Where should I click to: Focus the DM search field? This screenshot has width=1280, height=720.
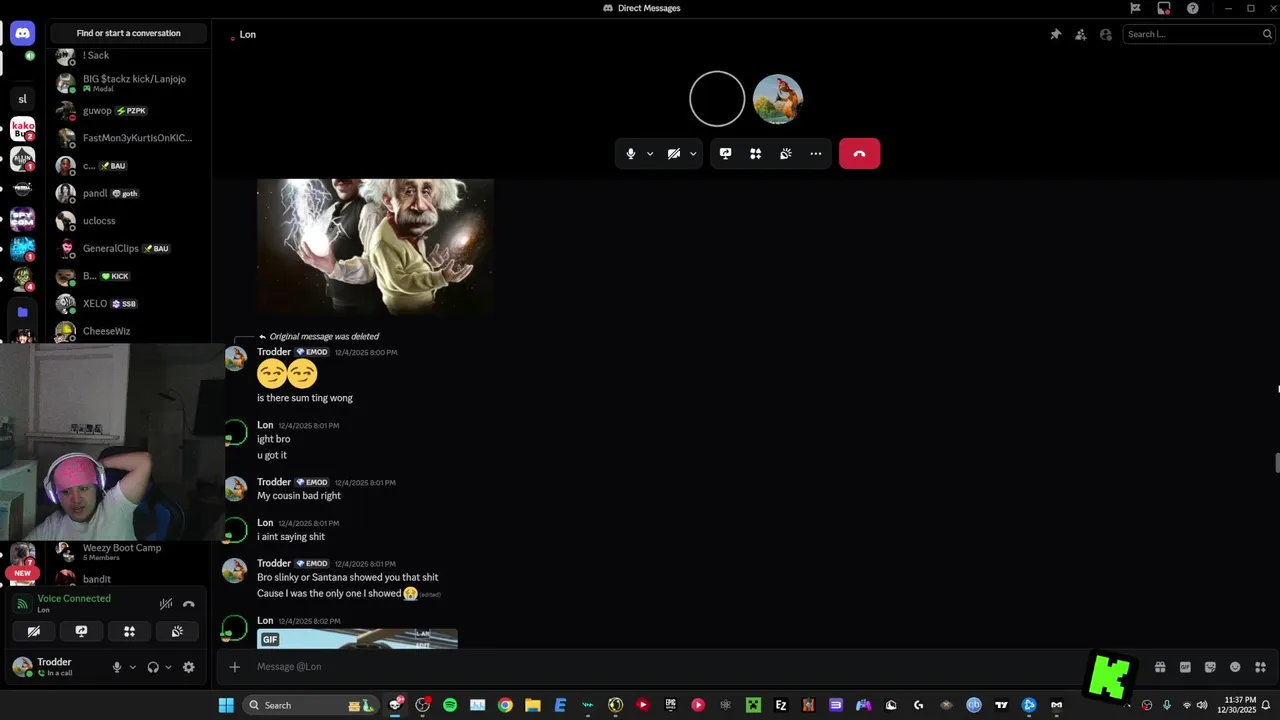(1197, 34)
